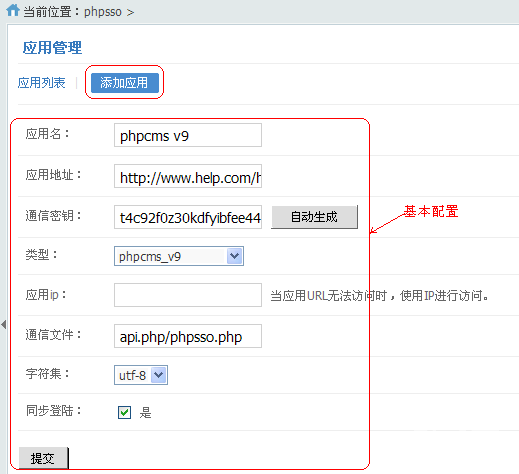This screenshot has width=519, height=474.
Task: Open the 类型 phpcms_v9 dropdown
Action: point(179,256)
